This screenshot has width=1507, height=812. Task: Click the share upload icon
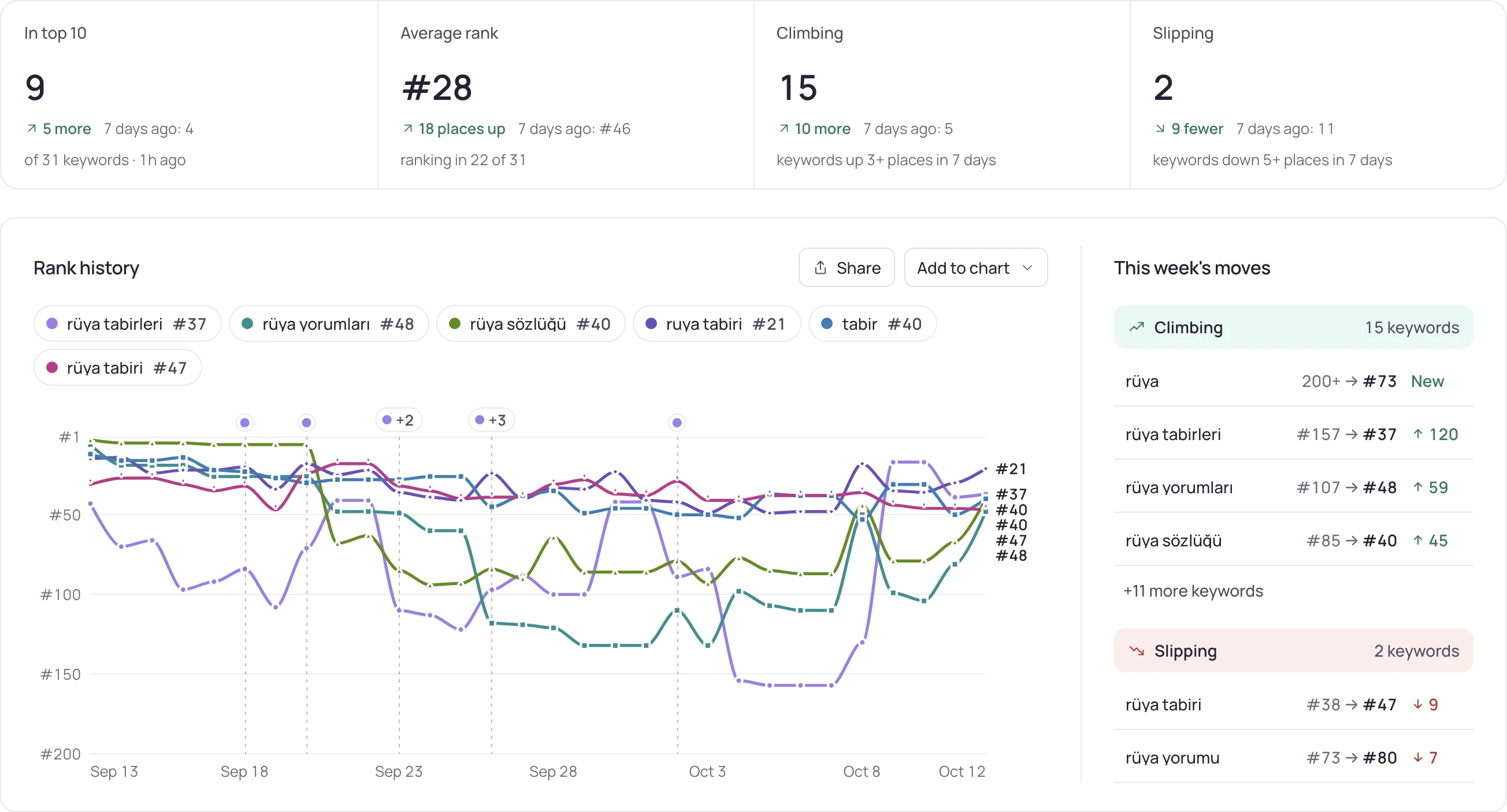(820, 268)
